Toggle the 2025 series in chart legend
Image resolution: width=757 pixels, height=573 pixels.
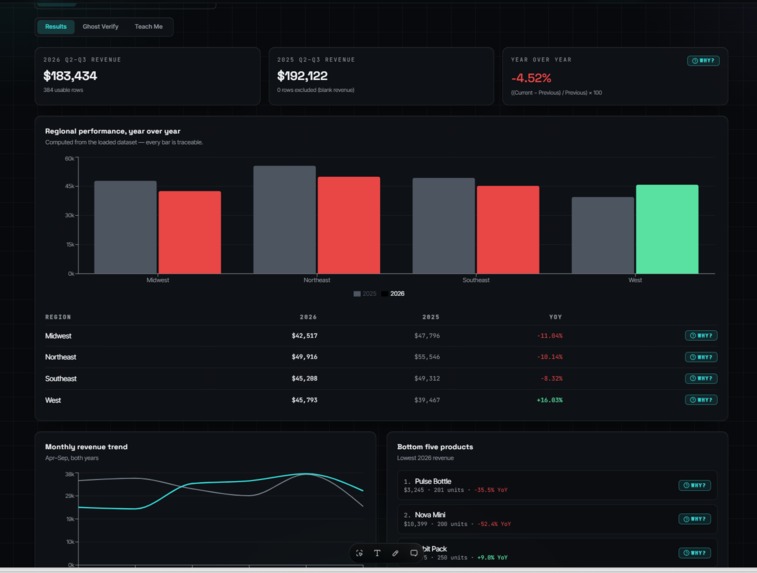(x=365, y=293)
